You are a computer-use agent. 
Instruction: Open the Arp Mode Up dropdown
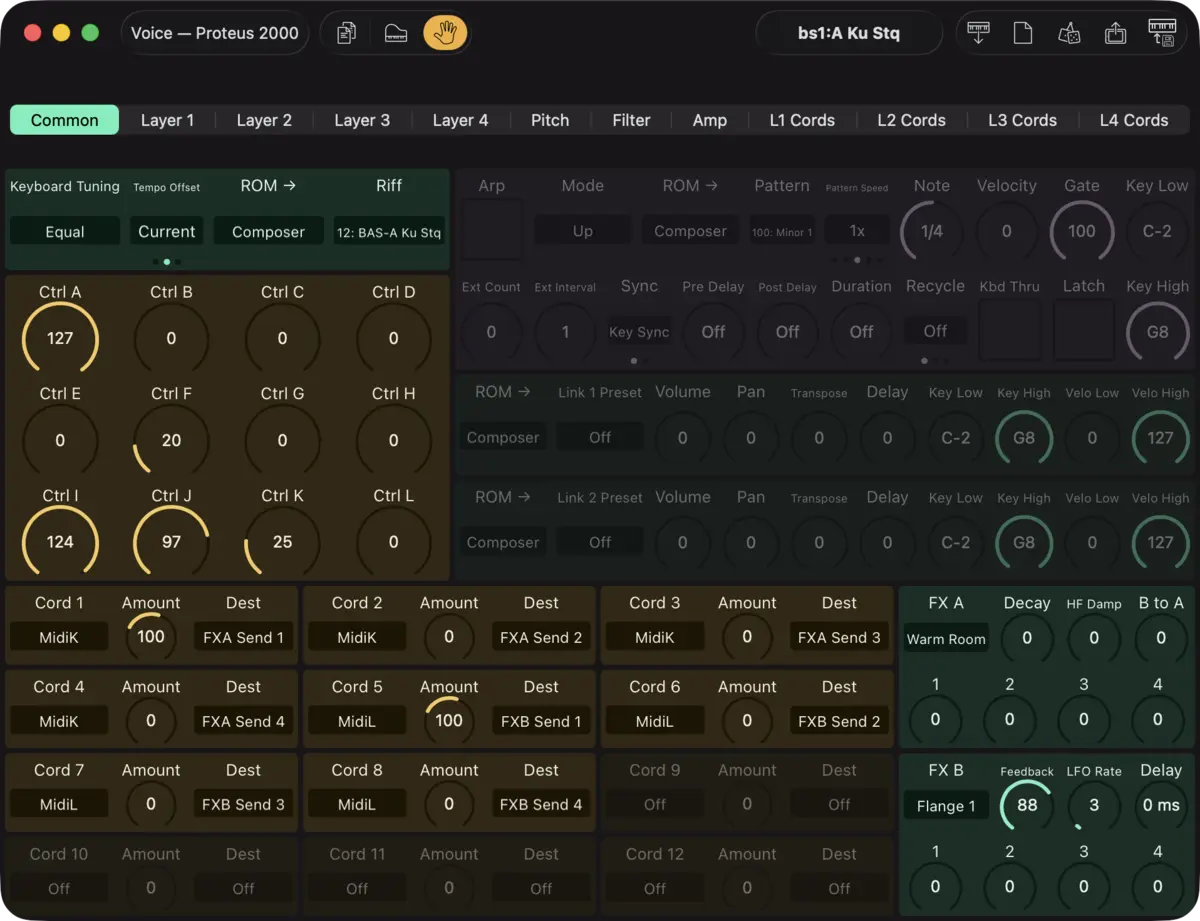click(x=583, y=230)
